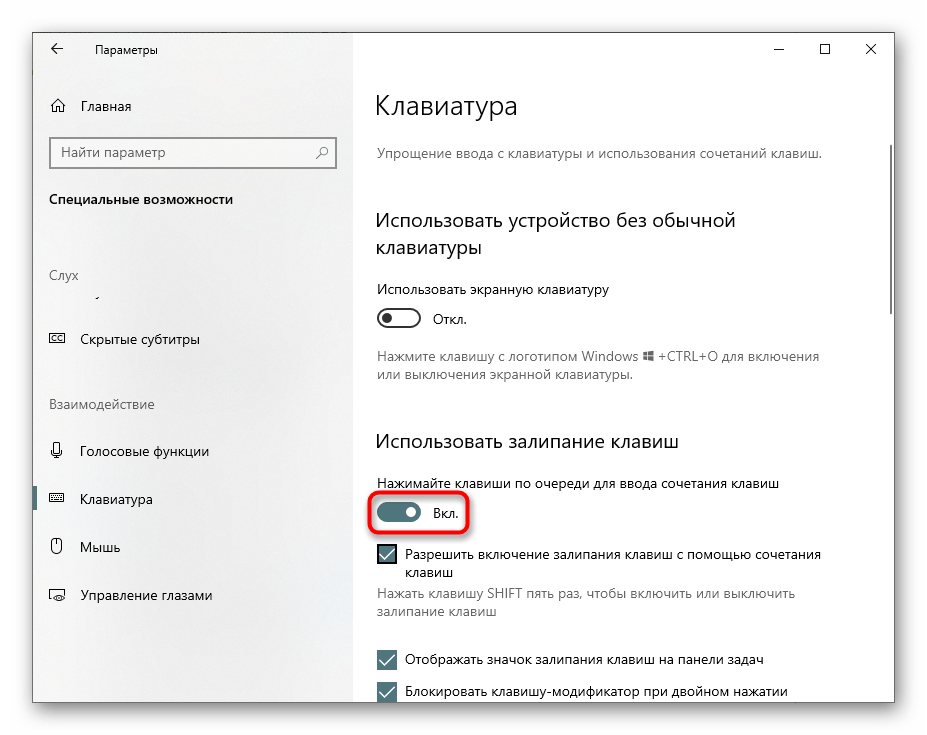
Task: Click Использовать экранную клавиатуру label
Action: point(492,290)
